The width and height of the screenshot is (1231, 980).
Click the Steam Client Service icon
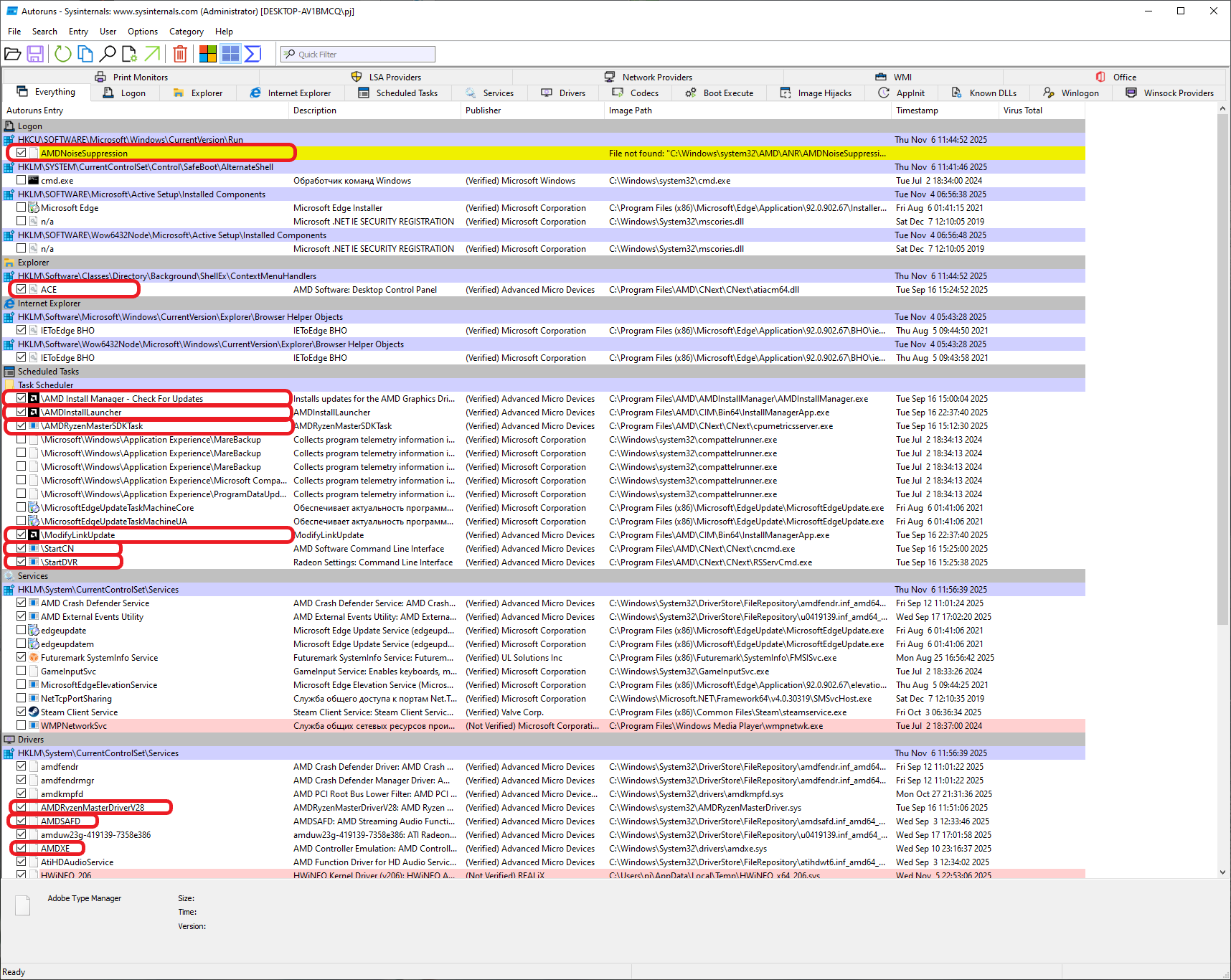point(34,712)
